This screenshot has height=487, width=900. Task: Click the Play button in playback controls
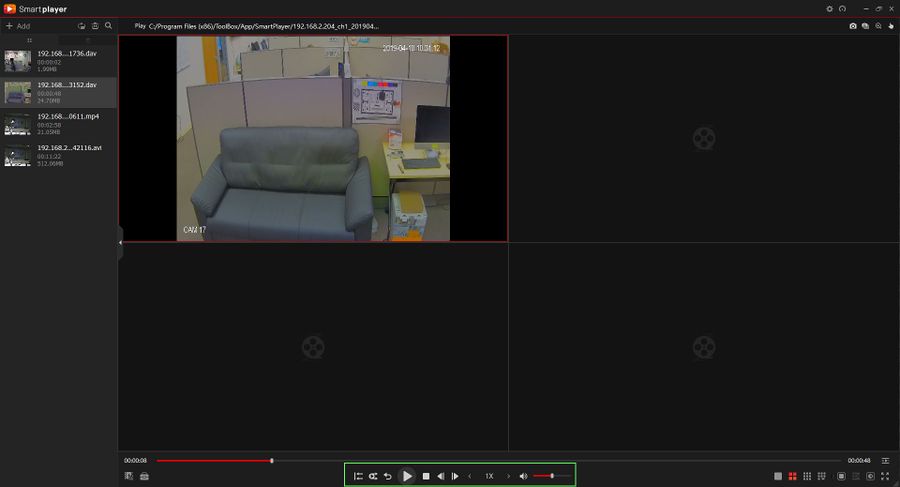407,476
